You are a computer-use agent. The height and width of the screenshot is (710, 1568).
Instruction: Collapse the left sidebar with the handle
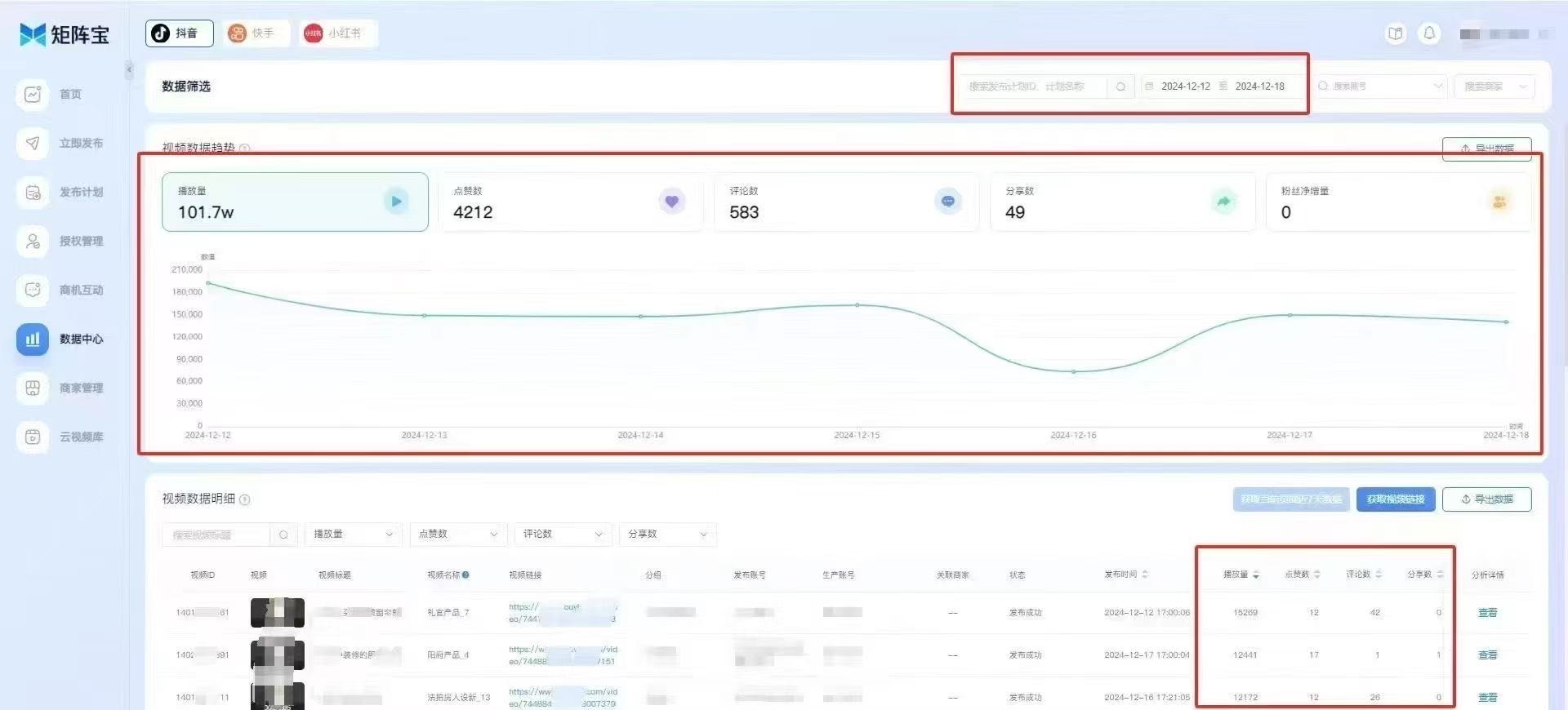coord(129,70)
